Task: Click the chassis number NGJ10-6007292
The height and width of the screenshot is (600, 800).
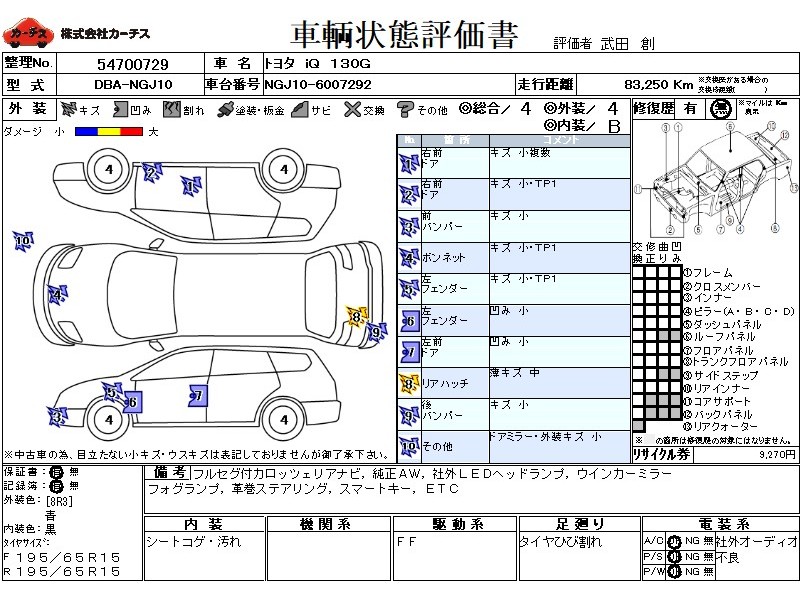Action: pyautogui.click(x=317, y=85)
